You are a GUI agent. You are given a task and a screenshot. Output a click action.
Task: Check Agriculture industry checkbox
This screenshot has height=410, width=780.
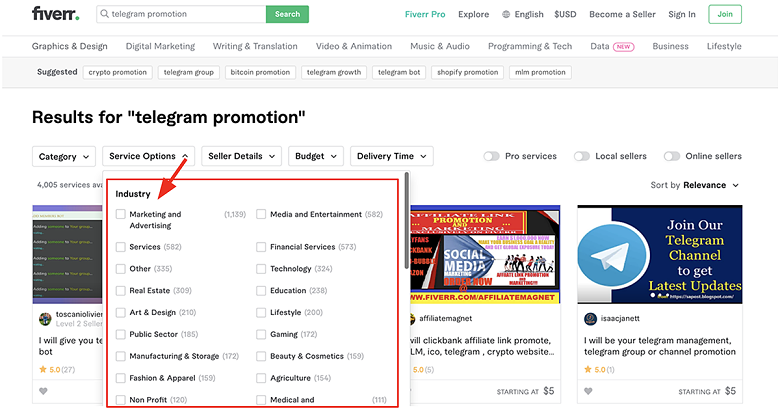[x=261, y=378]
